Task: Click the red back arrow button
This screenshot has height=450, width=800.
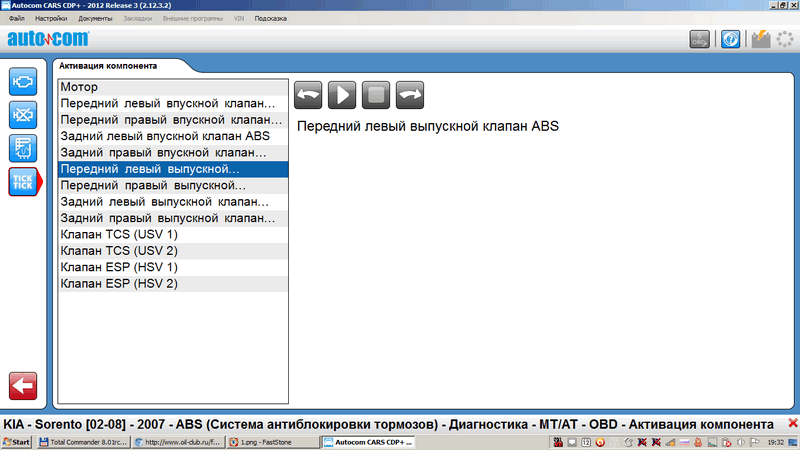Action: click(23, 386)
